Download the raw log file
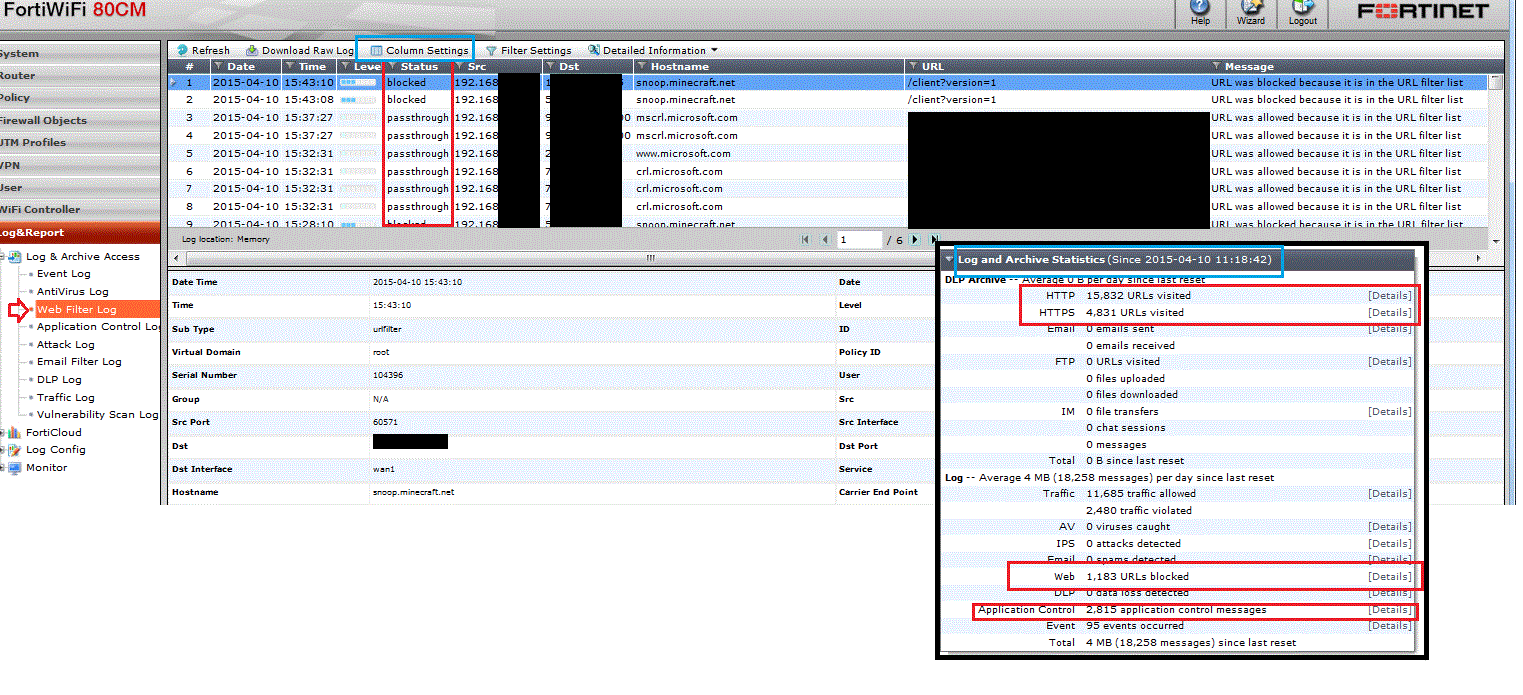Image resolution: width=1523 pixels, height=695 pixels. coord(300,50)
